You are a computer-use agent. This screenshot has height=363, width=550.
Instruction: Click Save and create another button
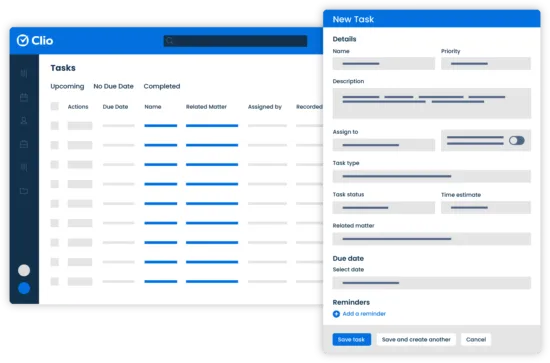416,340
